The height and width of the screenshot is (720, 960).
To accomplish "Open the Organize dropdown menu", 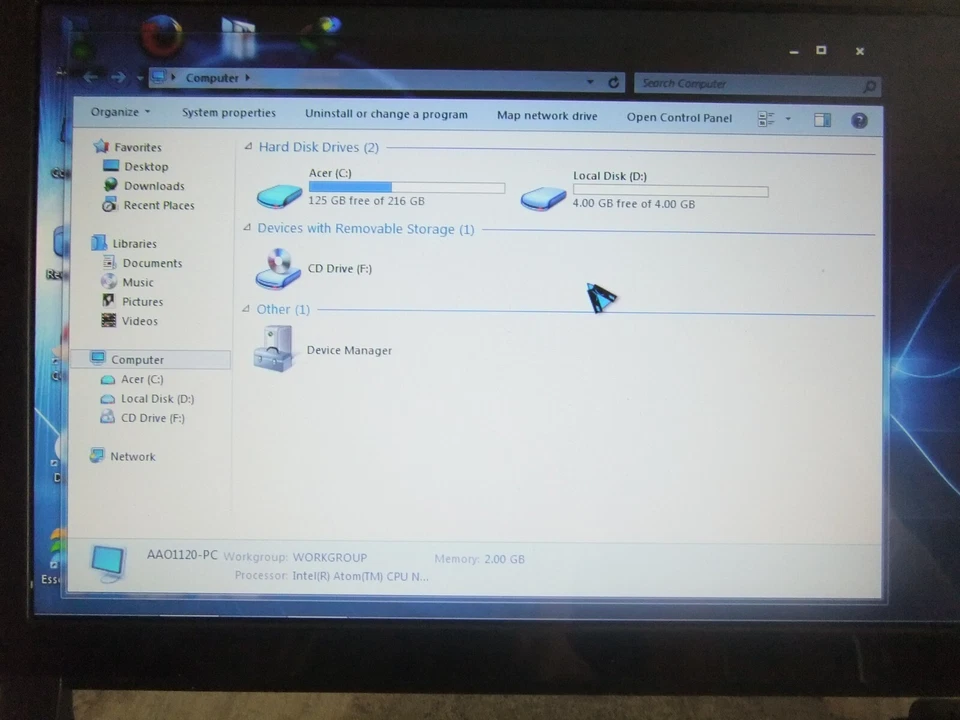I will point(119,112).
